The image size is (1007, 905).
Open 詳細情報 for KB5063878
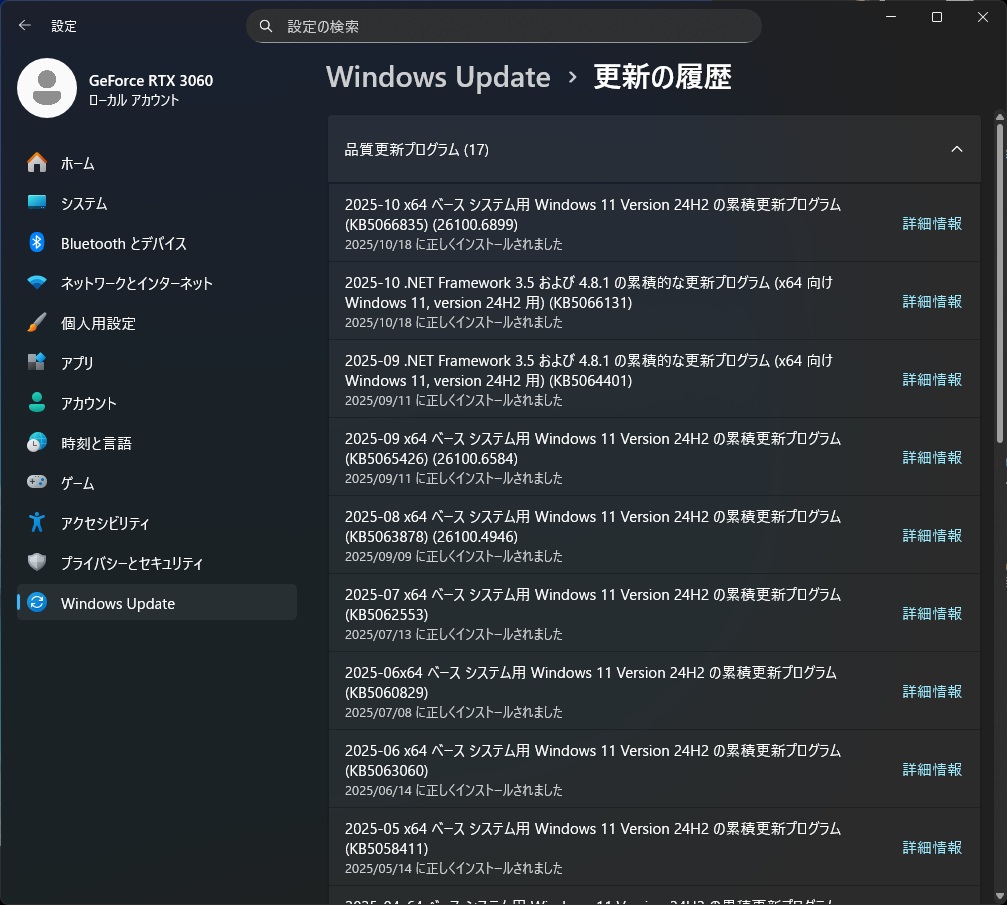pos(932,536)
